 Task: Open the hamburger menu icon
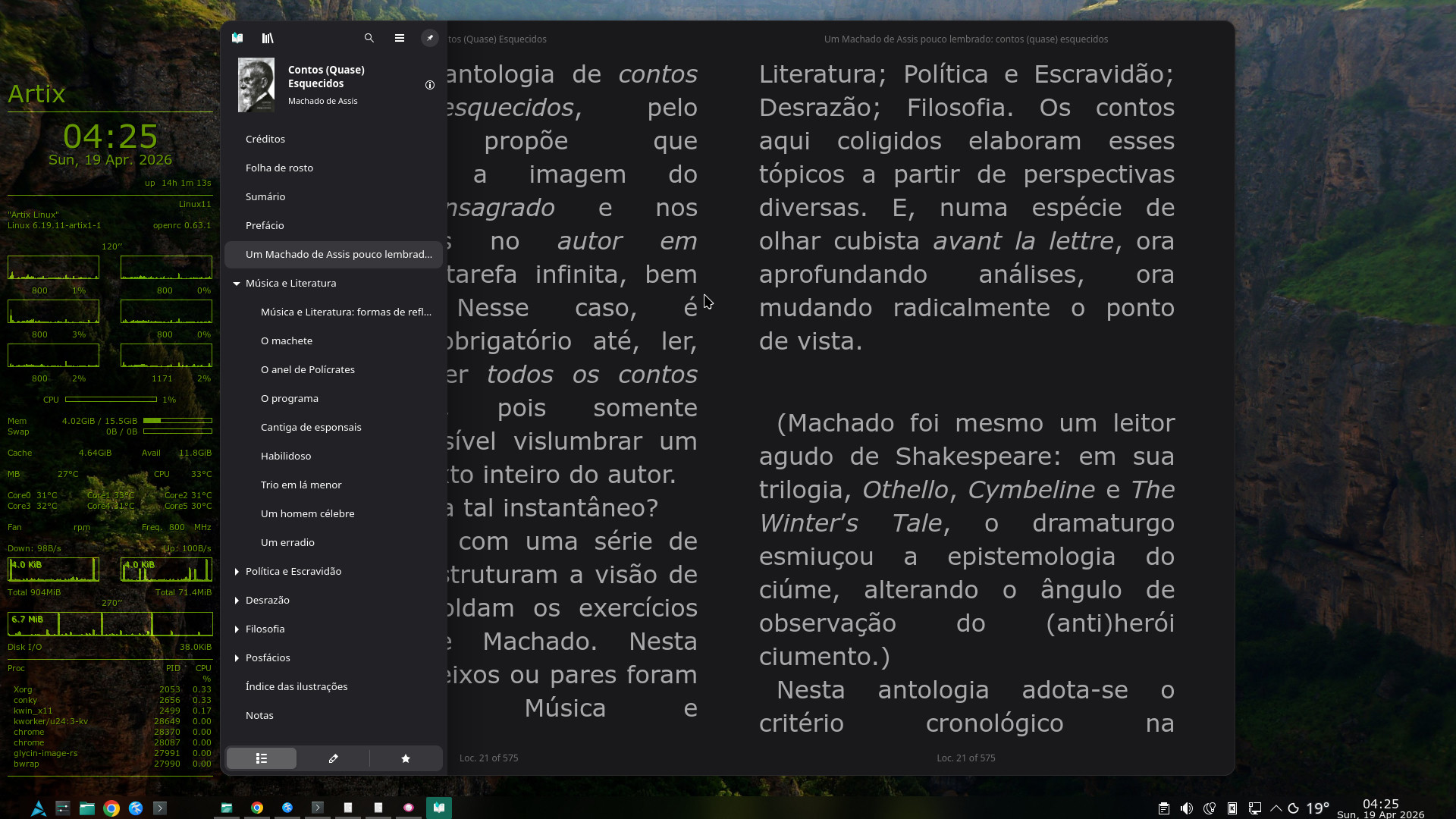pyautogui.click(x=400, y=38)
